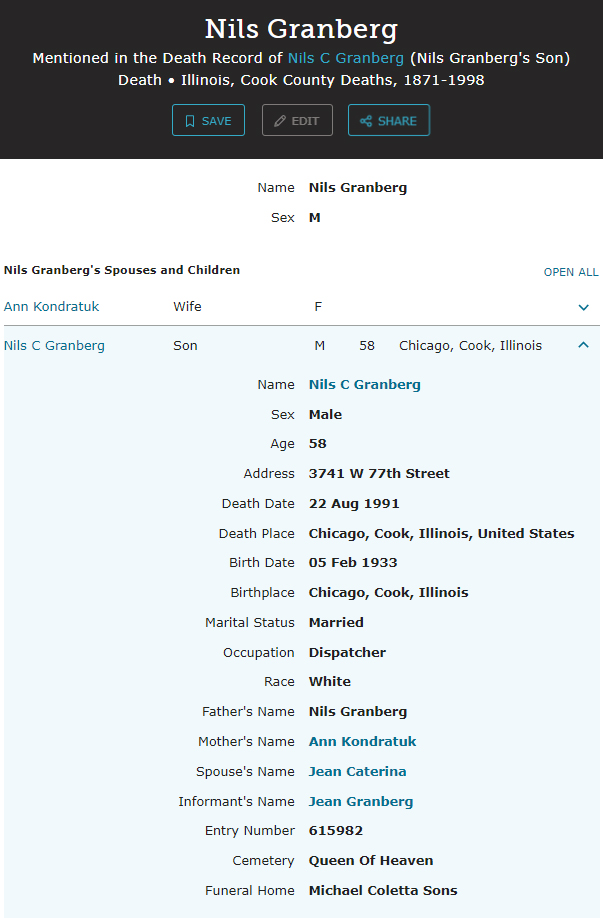This screenshot has width=603, height=918.
Task: Open Ann Kondratuk link in the Wife row
Action: pyautogui.click(x=51, y=307)
